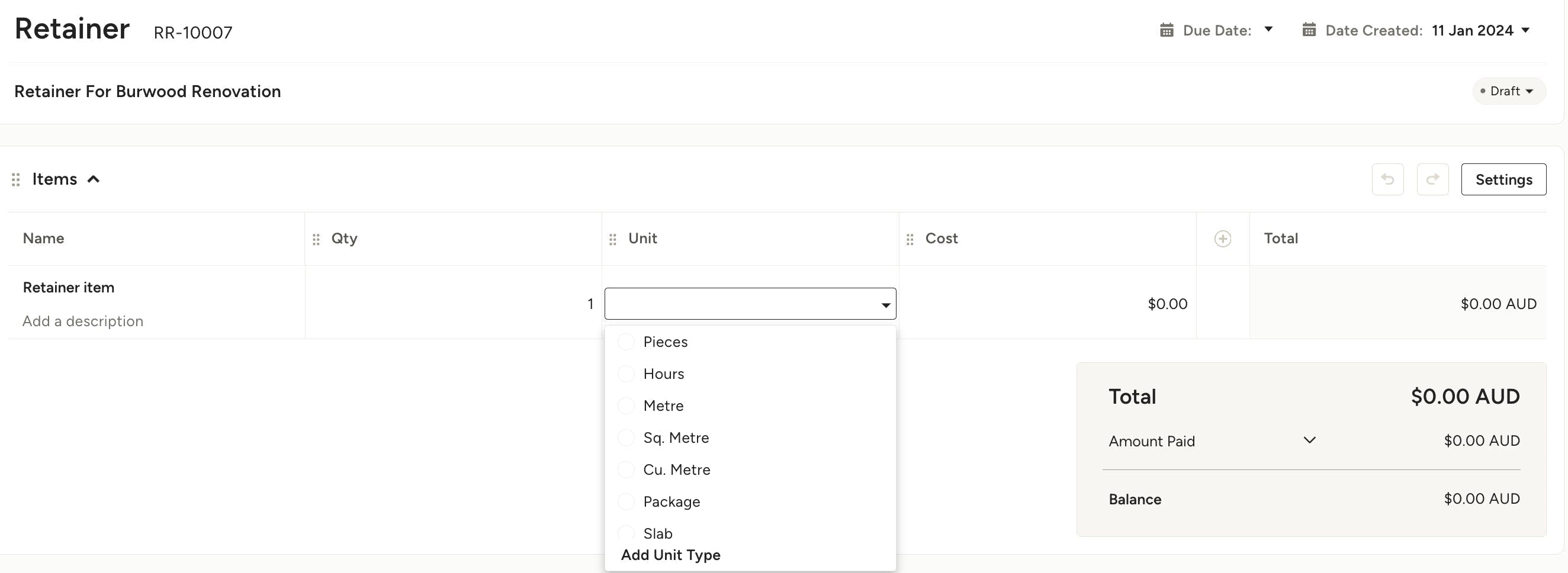
Task: Click the Due Date calendar icon
Action: coord(1167,30)
